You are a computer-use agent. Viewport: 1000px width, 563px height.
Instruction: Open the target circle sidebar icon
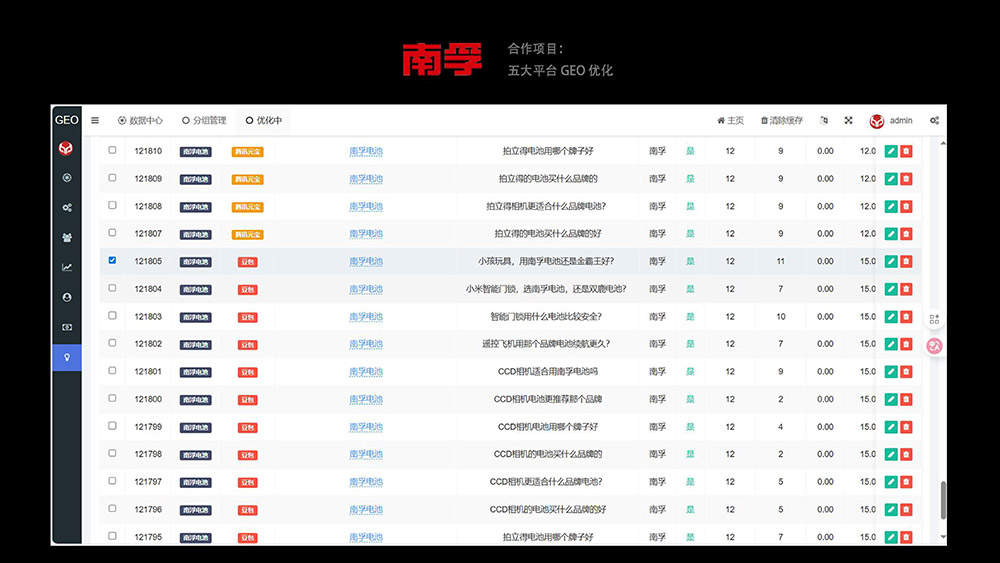coord(67,178)
